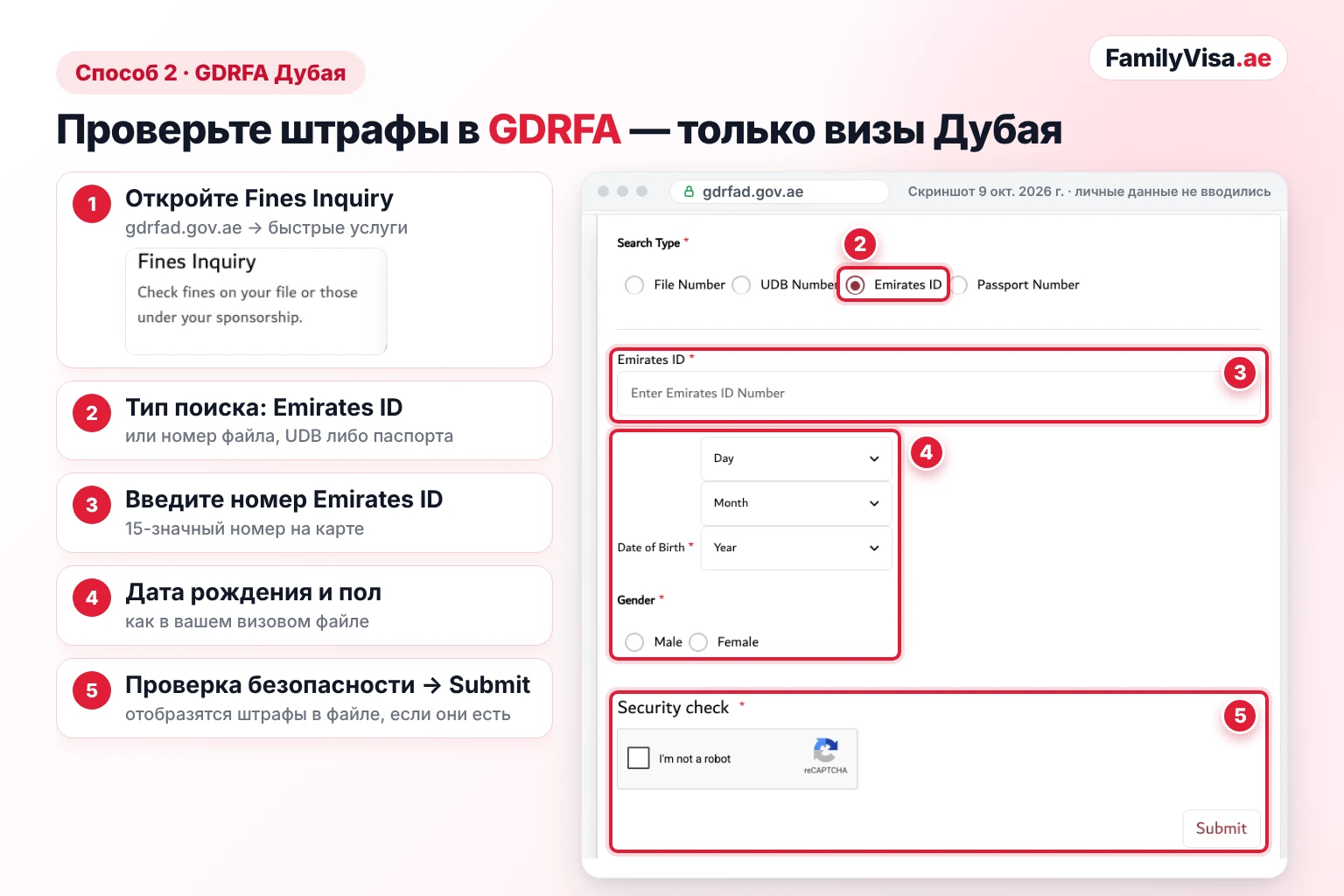Click the Тип поиска: Emirates ID heading

(x=263, y=408)
